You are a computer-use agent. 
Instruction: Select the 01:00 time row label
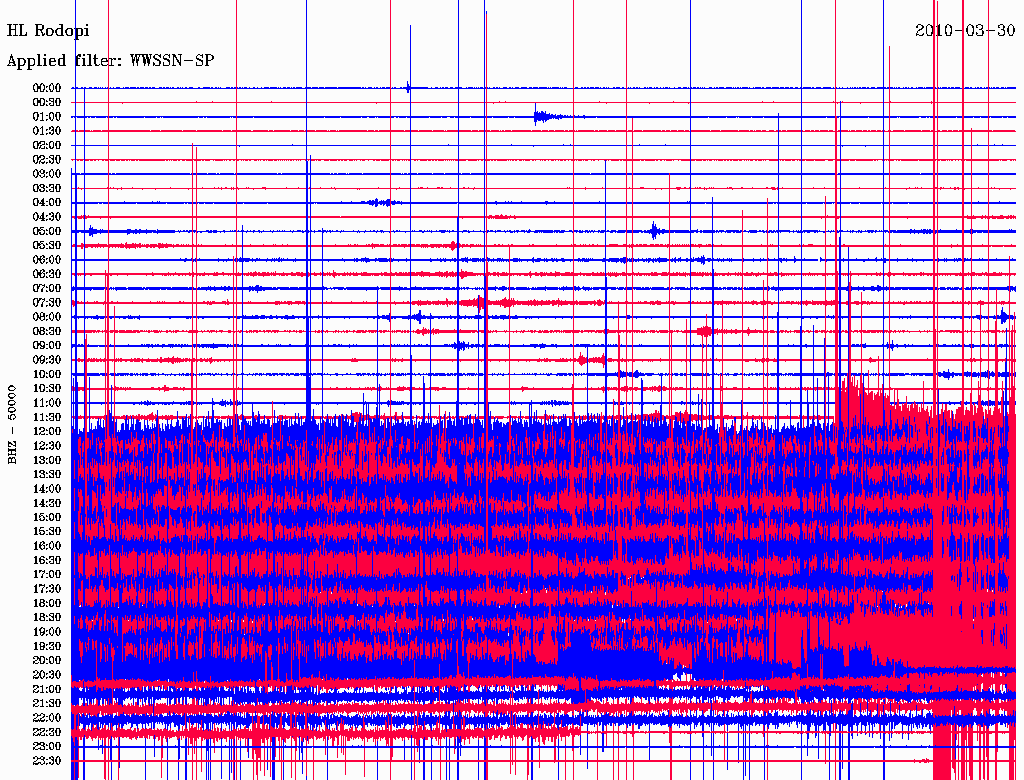coord(47,117)
